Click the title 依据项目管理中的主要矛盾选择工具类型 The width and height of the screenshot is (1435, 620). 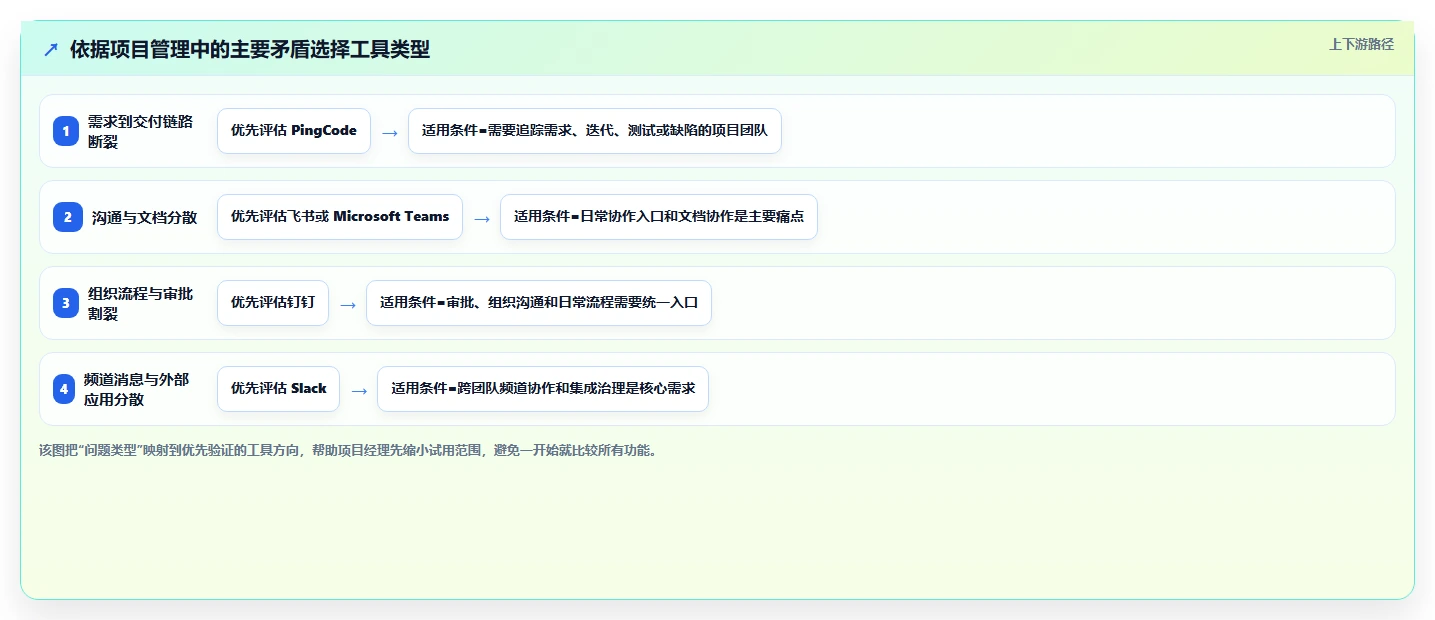pyautogui.click(x=250, y=50)
